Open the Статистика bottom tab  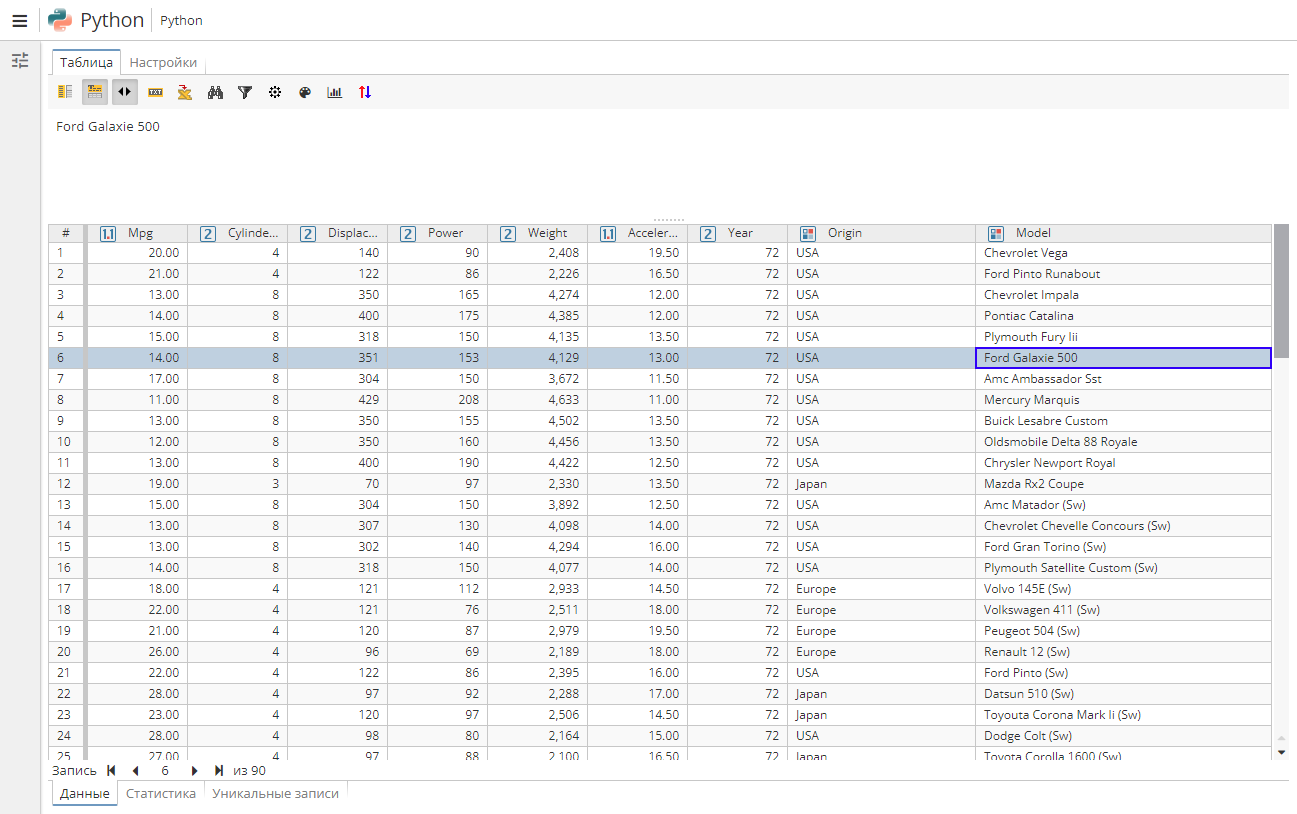(x=161, y=793)
